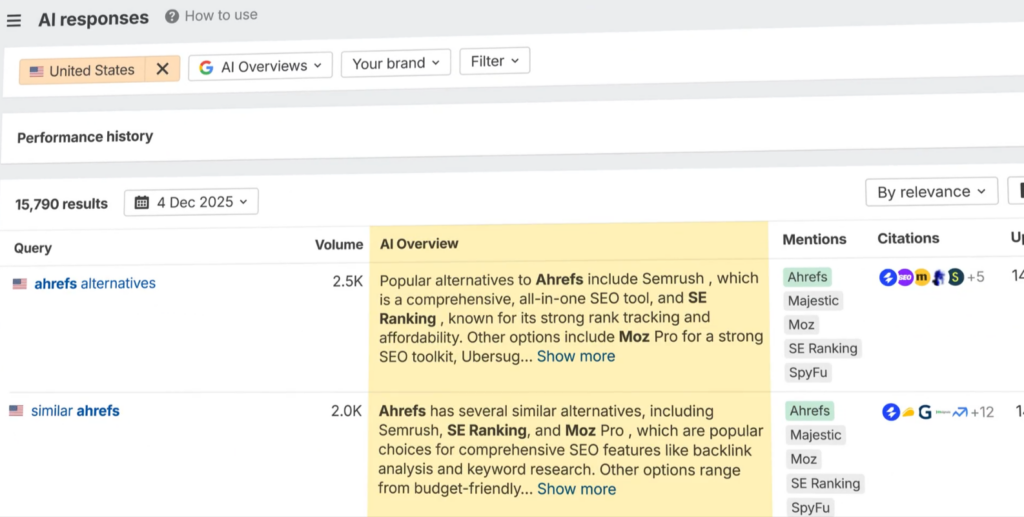Viewport: 1024px width, 517px height.
Task: Click Moz mention tag in ahrefs alternatives row
Action: point(801,325)
